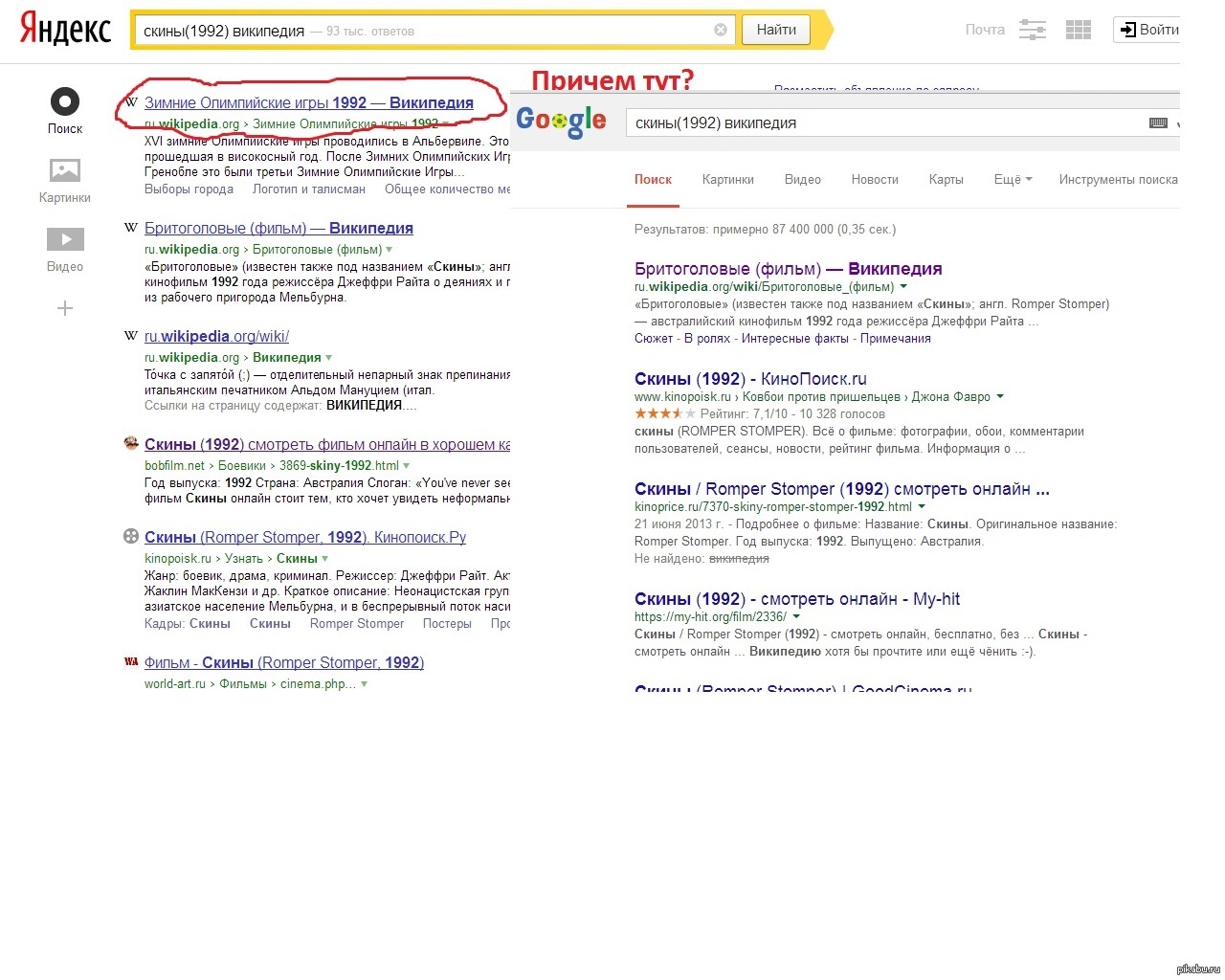
Task: Clear the Yandex search field
Action: tap(721, 30)
